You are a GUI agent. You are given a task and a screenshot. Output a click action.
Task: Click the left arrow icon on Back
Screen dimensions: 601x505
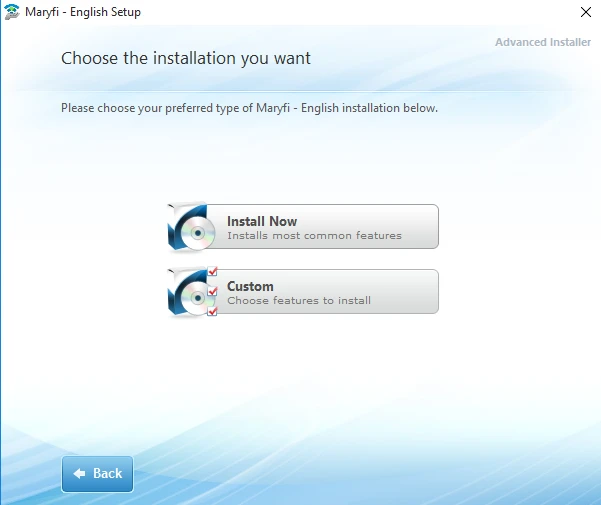click(x=80, y=474)
